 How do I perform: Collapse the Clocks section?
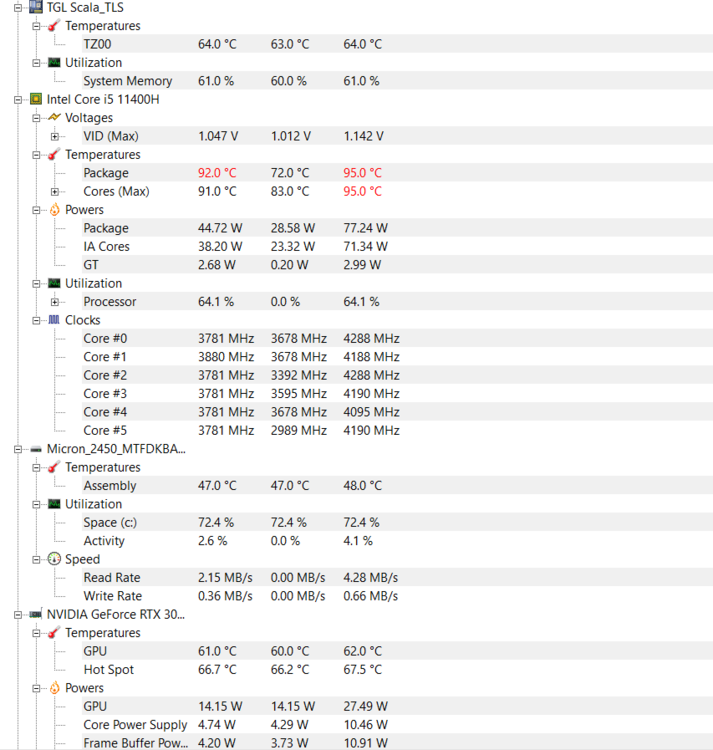pos(36,320)
